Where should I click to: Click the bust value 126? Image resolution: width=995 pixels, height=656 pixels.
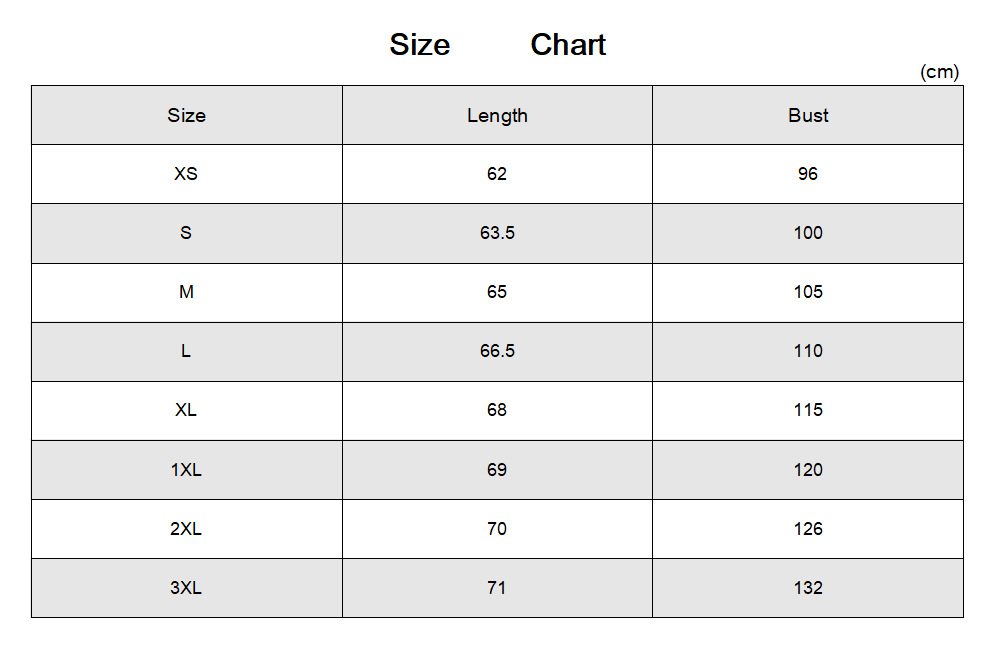[x=808, y=529]
